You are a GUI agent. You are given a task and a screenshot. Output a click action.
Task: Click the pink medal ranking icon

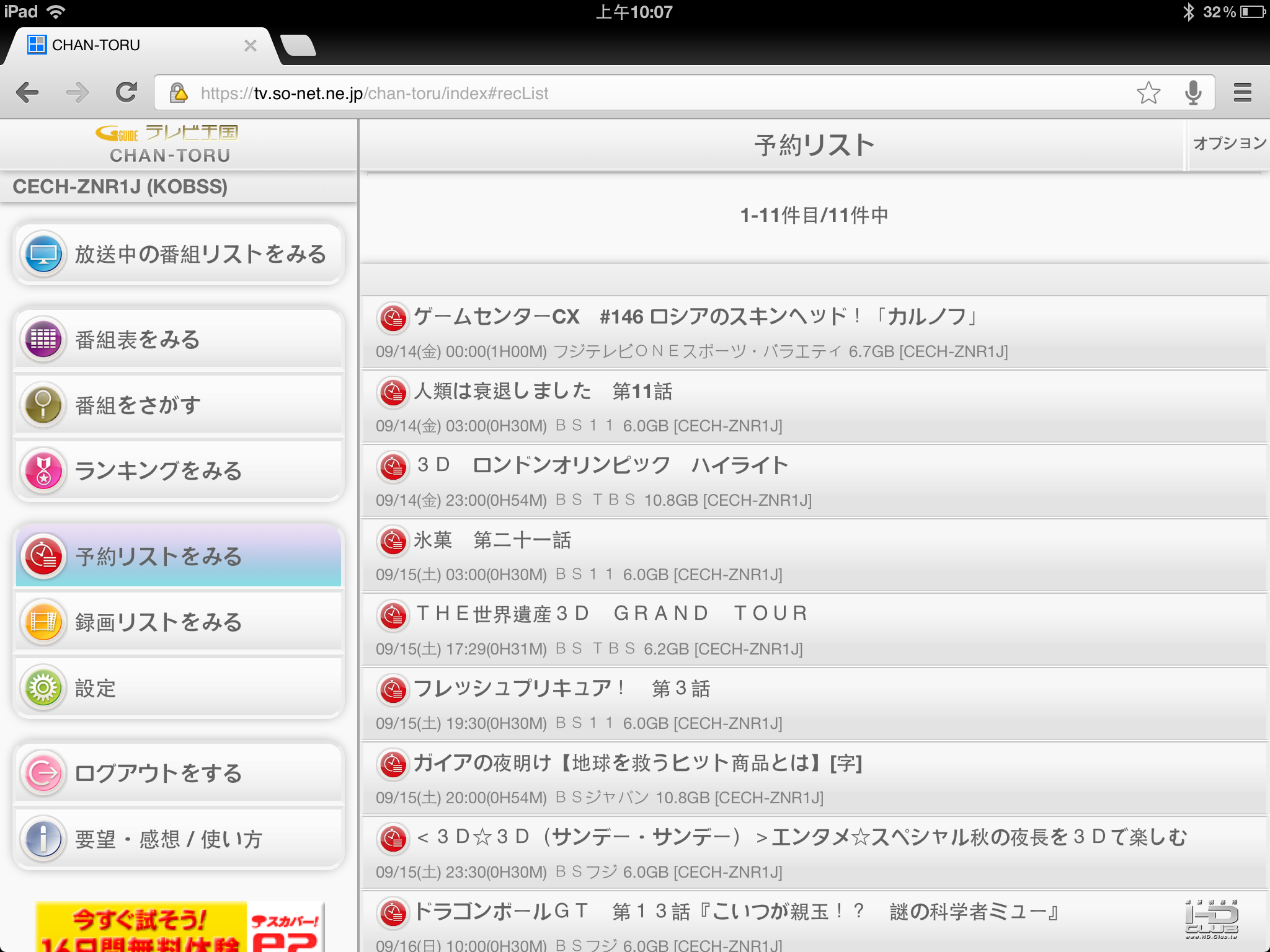point(43,470)
